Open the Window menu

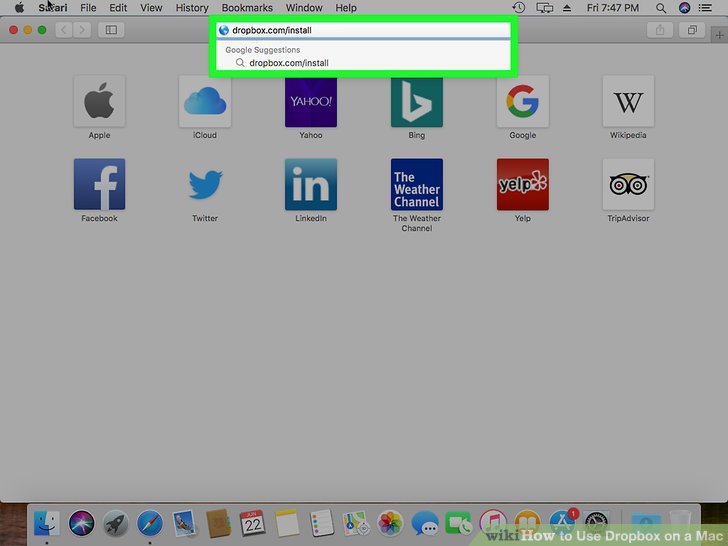pyautogui.click(x=304, y=8)
